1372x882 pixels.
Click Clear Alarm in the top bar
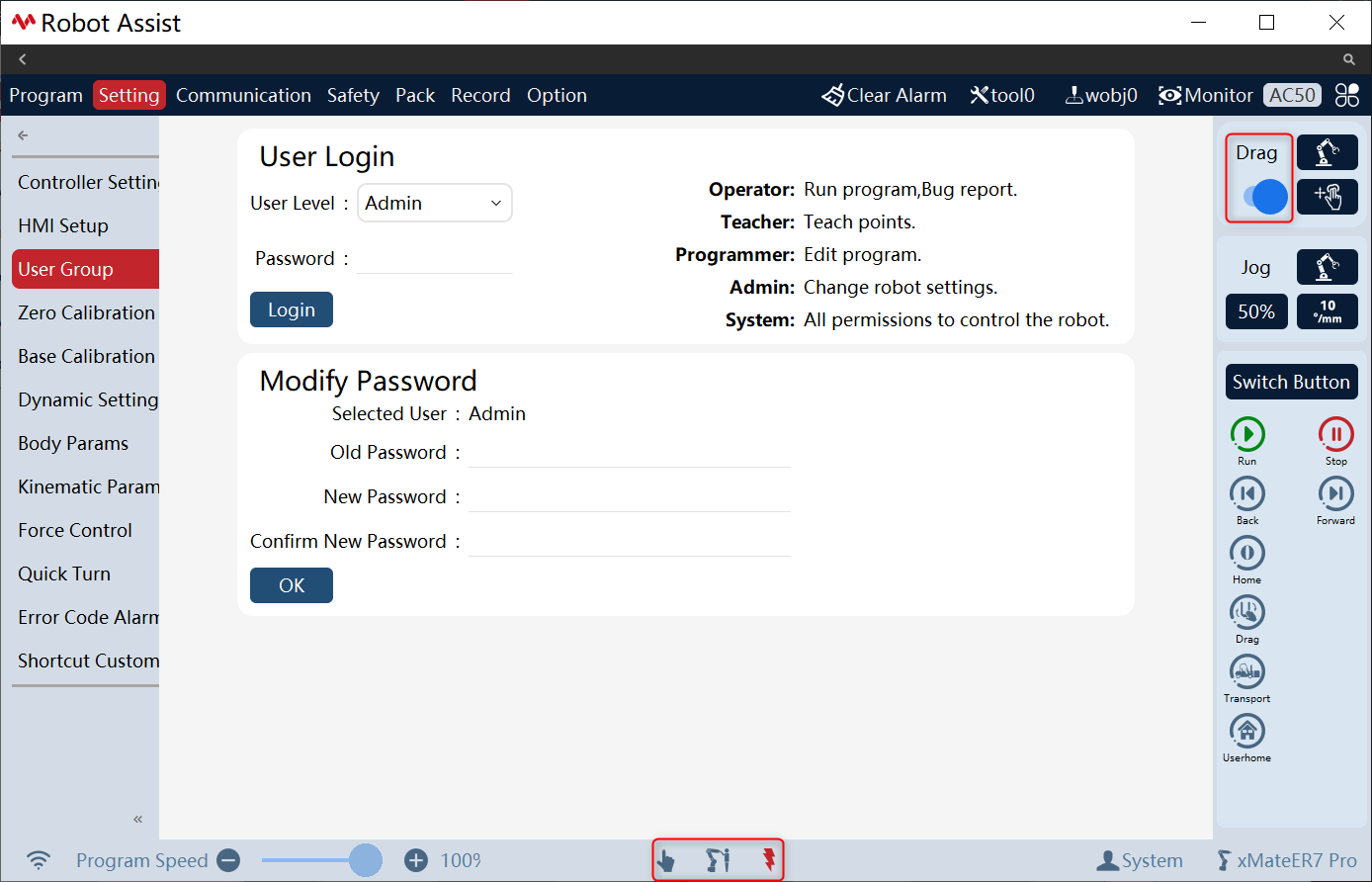click(884, 95)
